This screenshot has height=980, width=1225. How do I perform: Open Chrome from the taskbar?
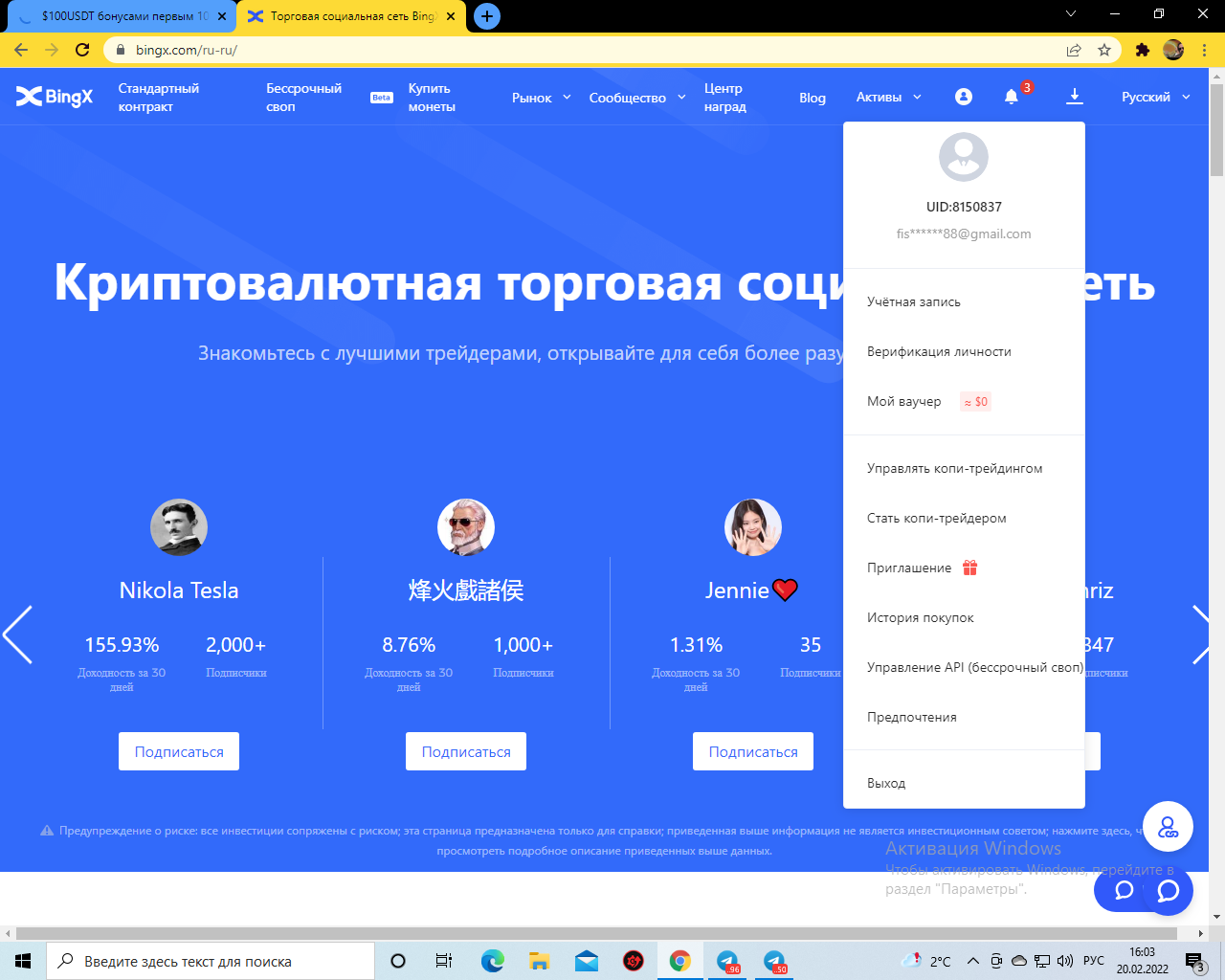click(679, 961)
